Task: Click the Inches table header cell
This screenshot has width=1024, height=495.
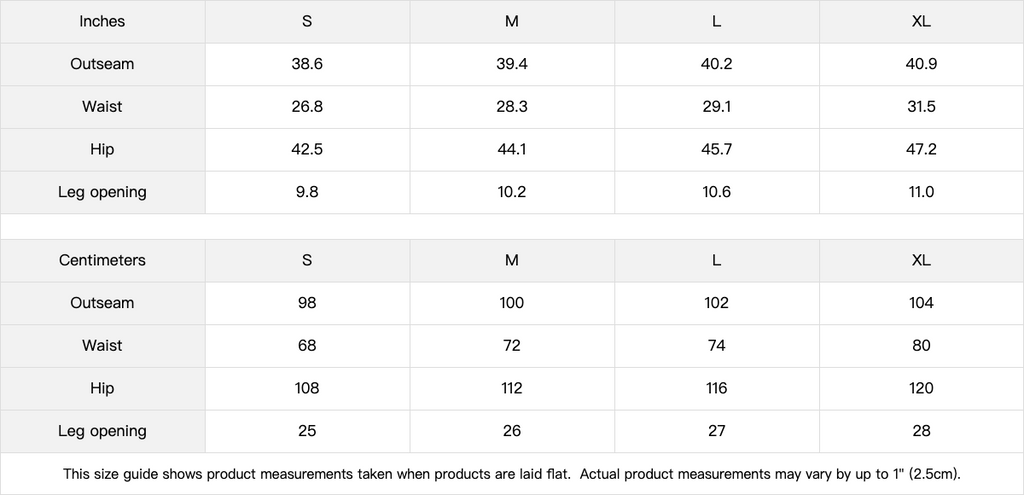Action: click(102, 21)
